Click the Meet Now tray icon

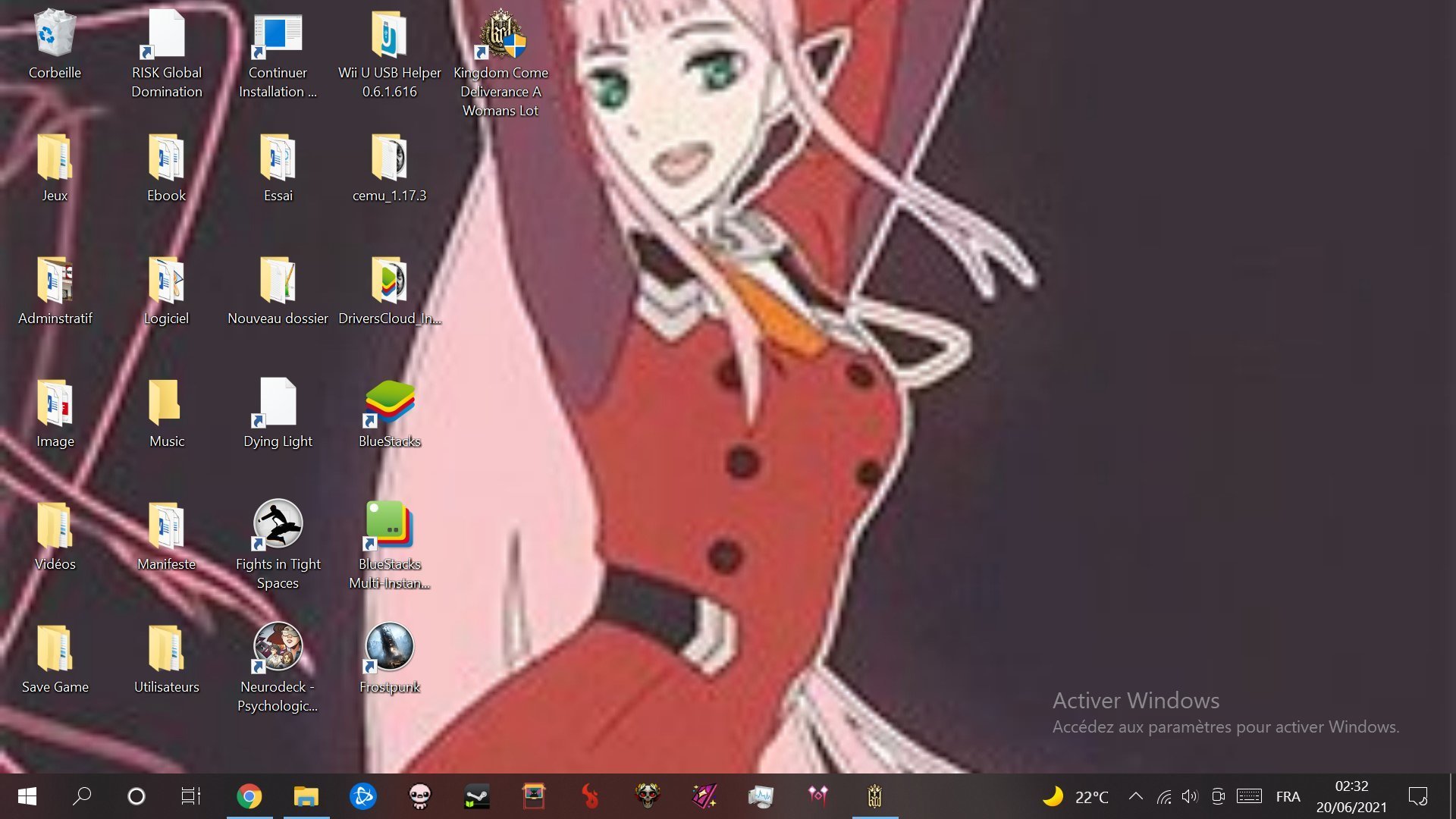(1218, 796)
